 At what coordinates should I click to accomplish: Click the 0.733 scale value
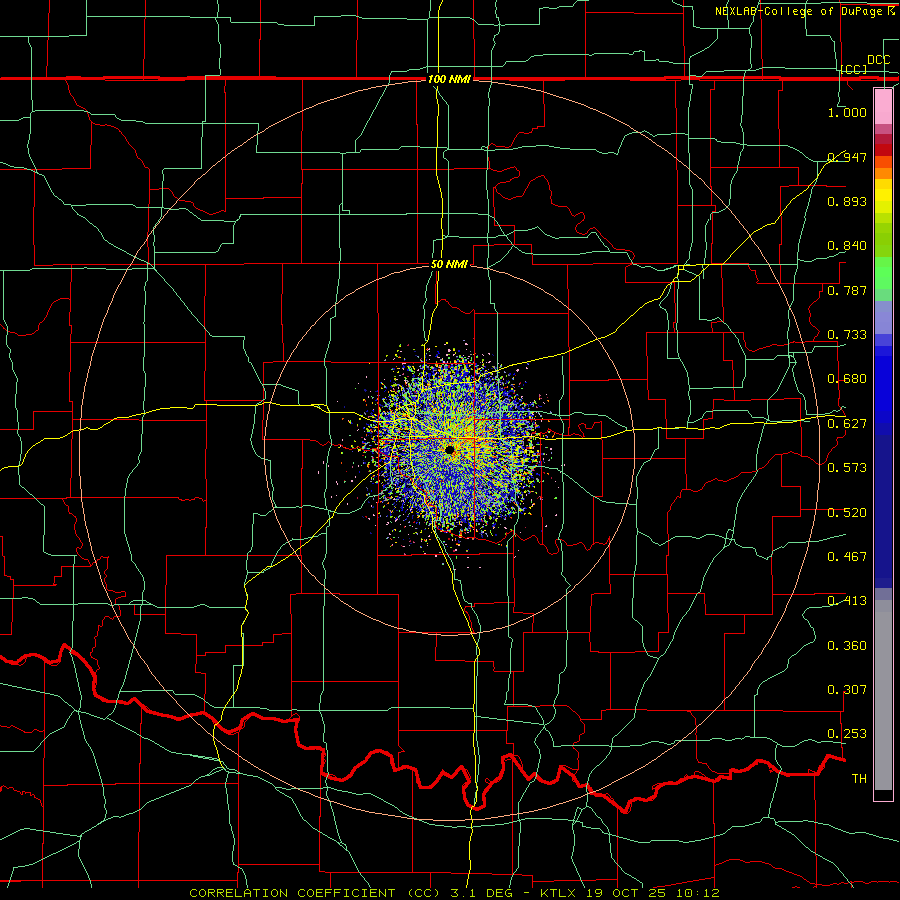[x=847, y=335]
